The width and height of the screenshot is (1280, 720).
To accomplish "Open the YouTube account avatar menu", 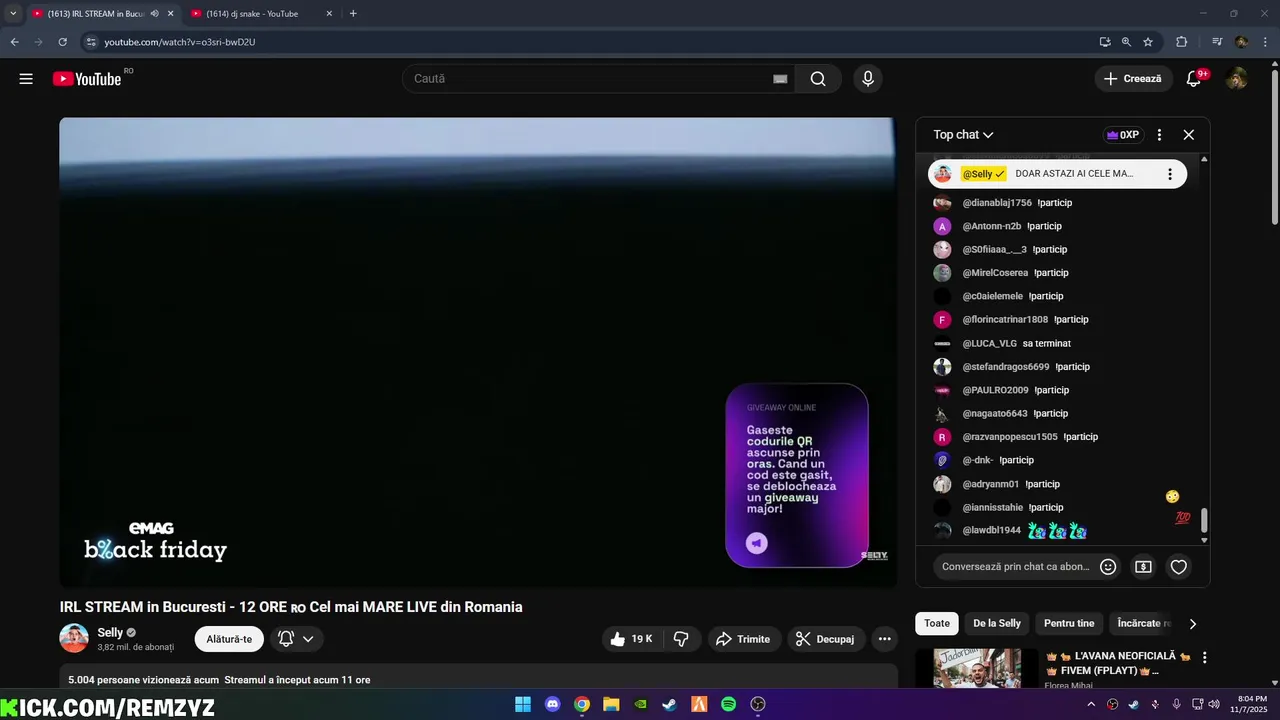I will pyautogui.click(x=1237, y=79).
